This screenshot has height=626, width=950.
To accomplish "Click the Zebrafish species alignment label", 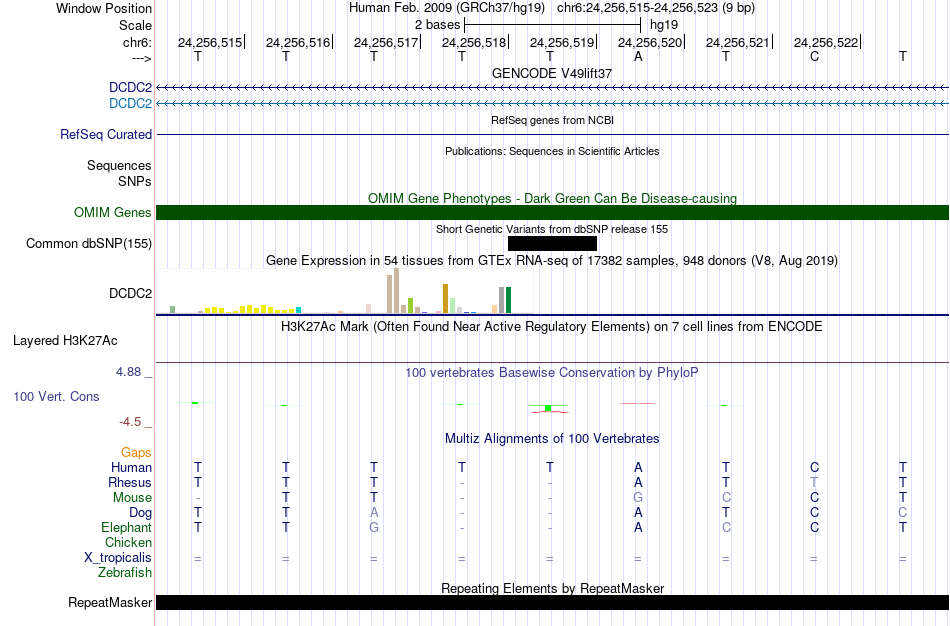I will pos(125,572).
